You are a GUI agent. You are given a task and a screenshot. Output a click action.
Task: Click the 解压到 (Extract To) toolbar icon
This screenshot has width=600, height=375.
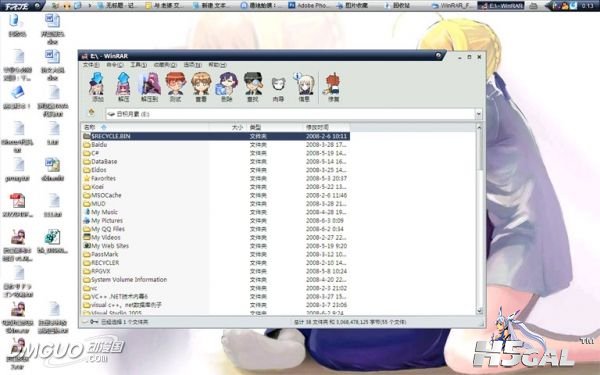click(x=149, y=87)
